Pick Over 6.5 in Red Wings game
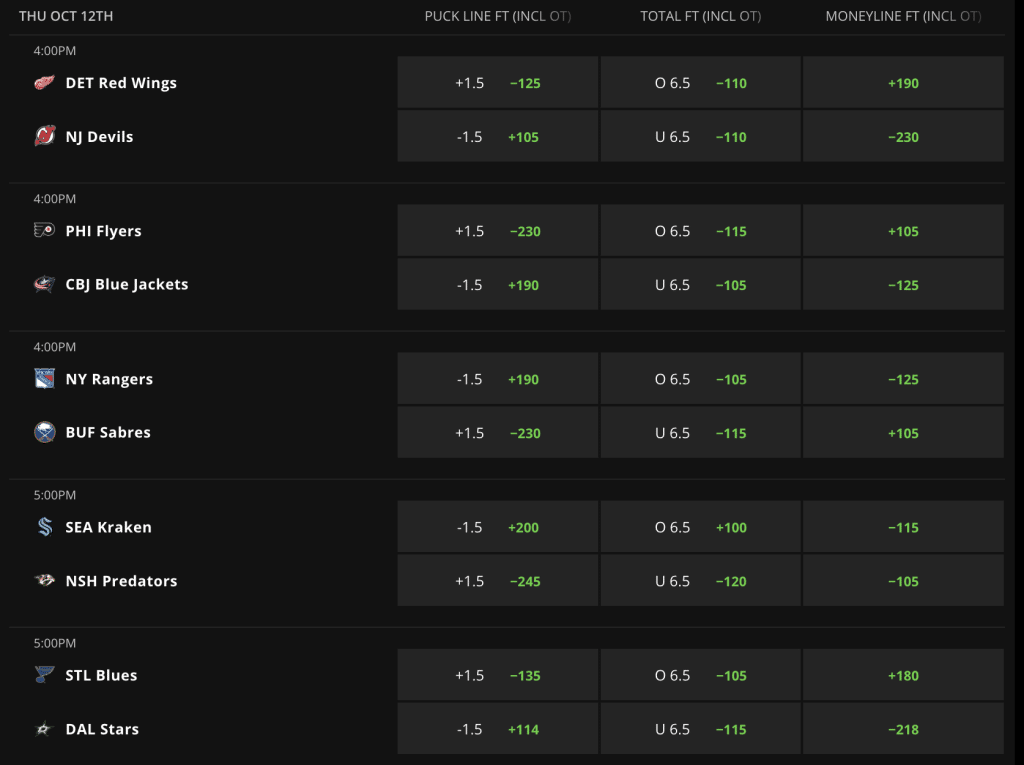Screen dimensions: 1024x765 [701, 82]
